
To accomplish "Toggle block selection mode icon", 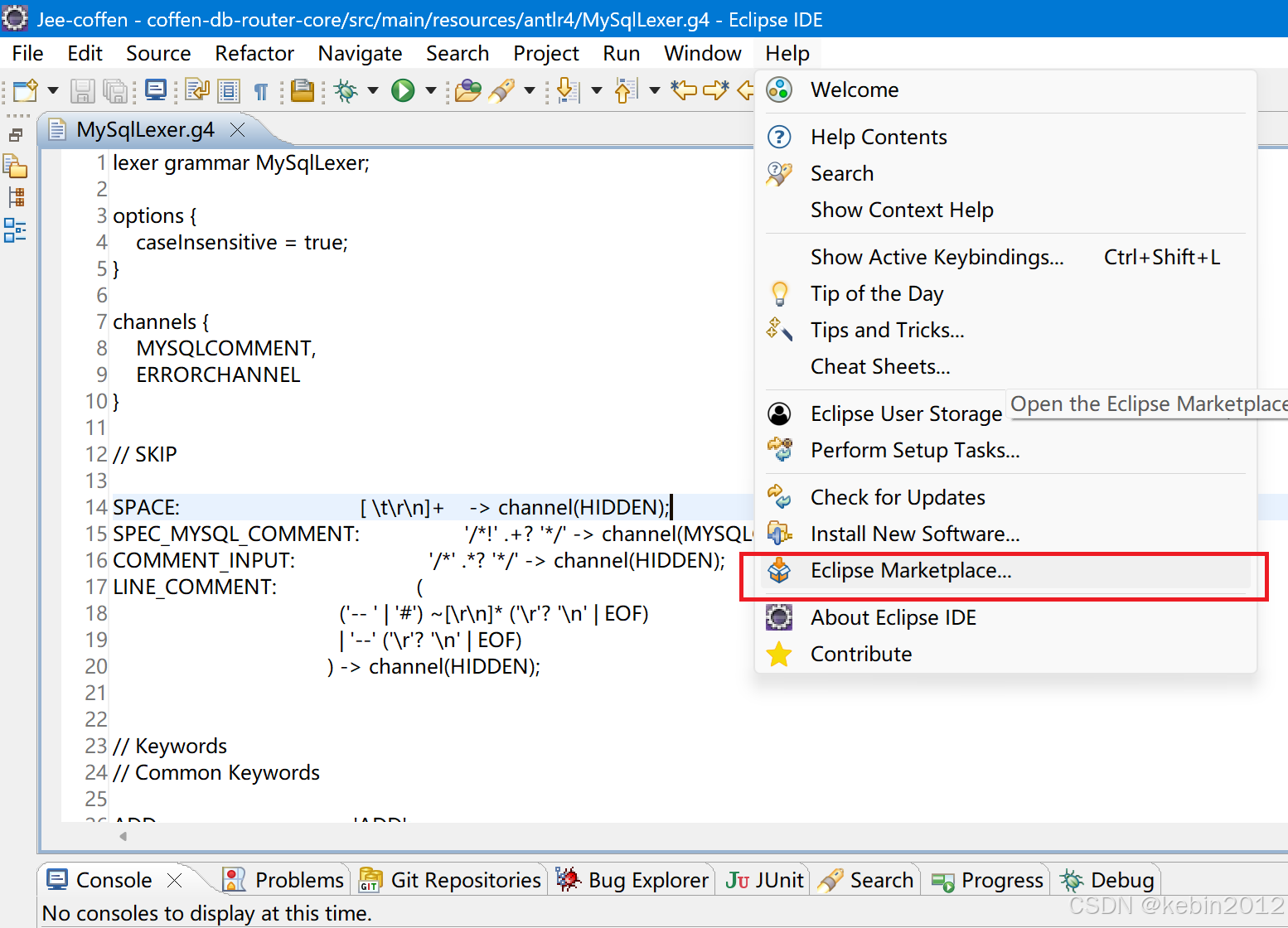I will pos(229,90).
